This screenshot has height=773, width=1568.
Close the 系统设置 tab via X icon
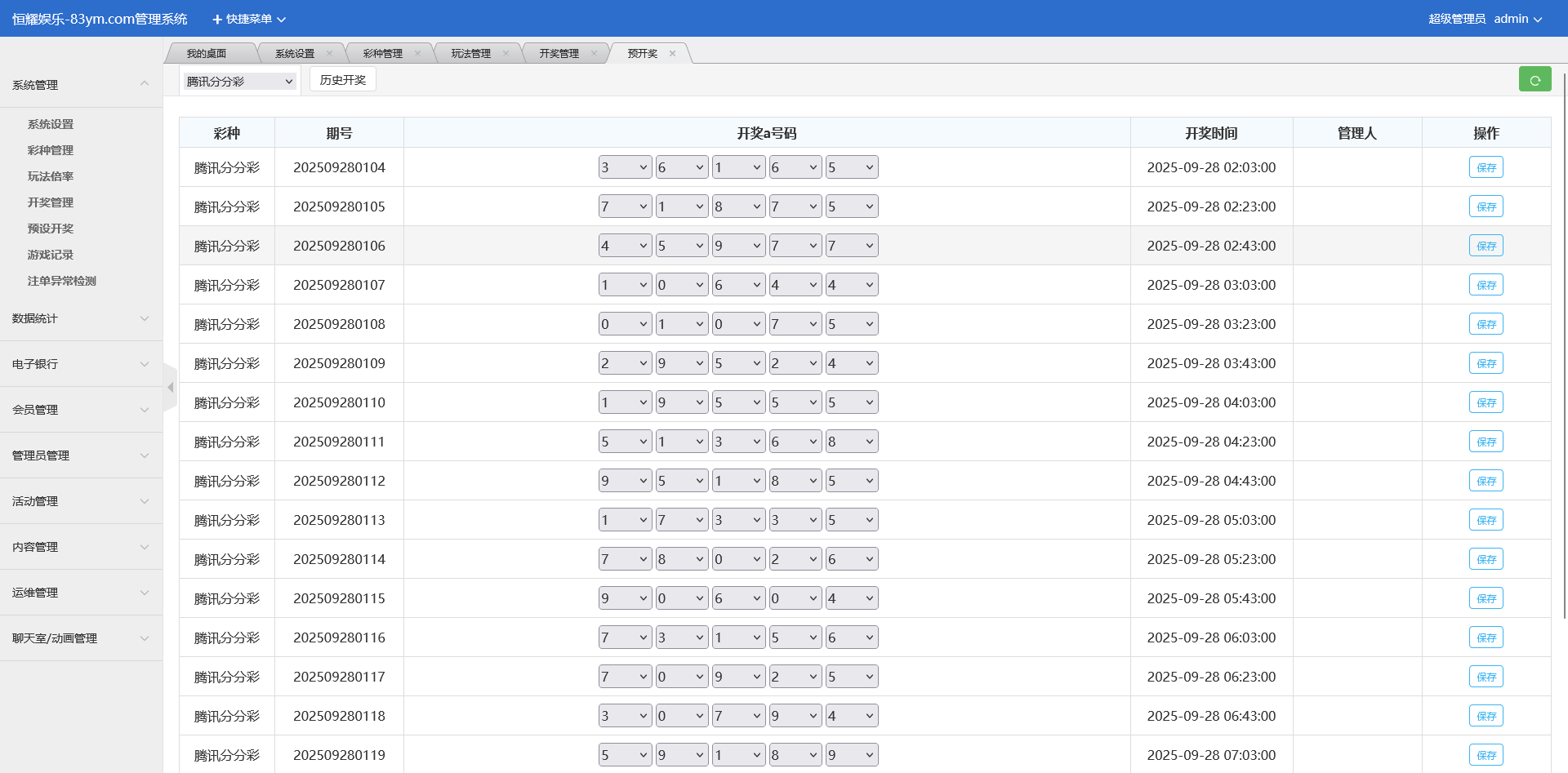pyautogui.click(x=329, y=54)
